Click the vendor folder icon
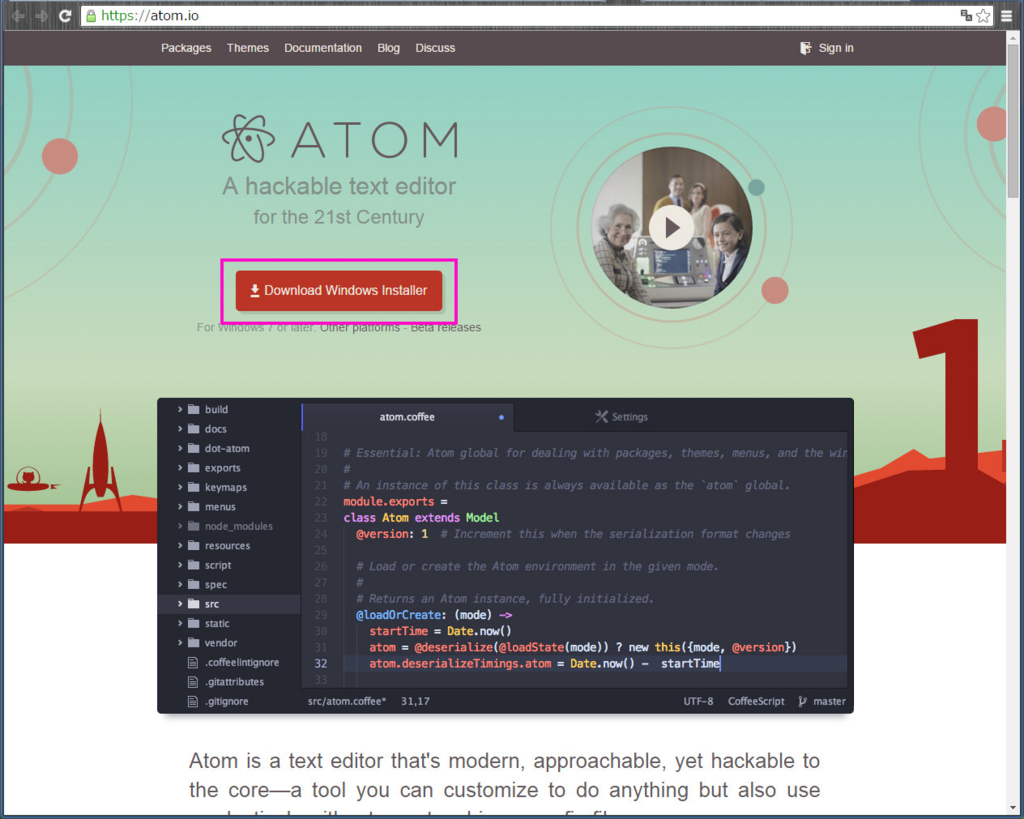This screenshot has height=819, width=1024. pos(193,643)
